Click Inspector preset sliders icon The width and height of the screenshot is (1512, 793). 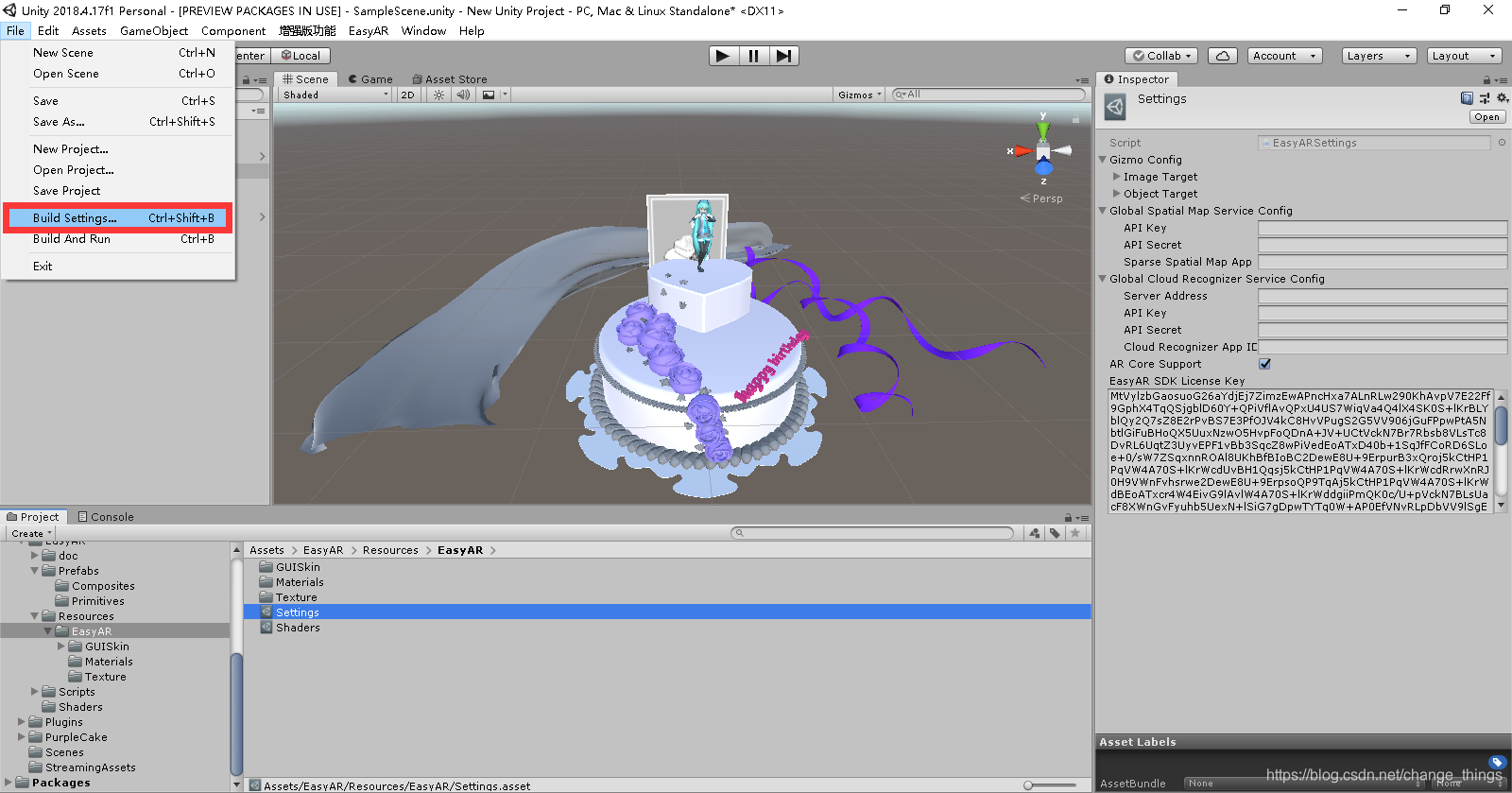(x=1485, y=98)
